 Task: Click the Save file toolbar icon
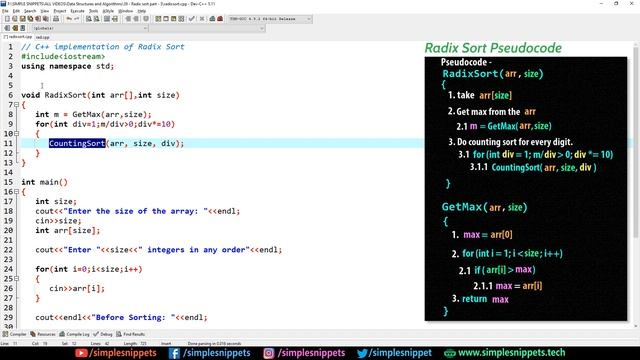22,19
